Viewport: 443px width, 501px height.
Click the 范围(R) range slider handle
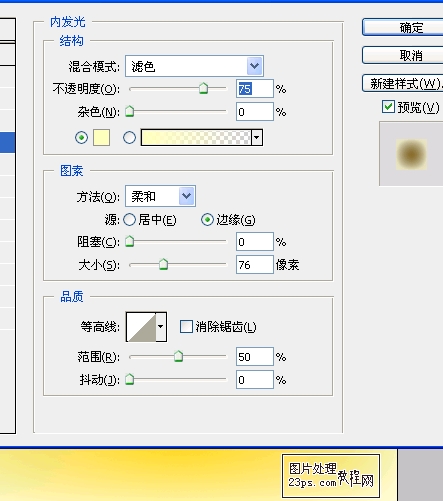178,356
